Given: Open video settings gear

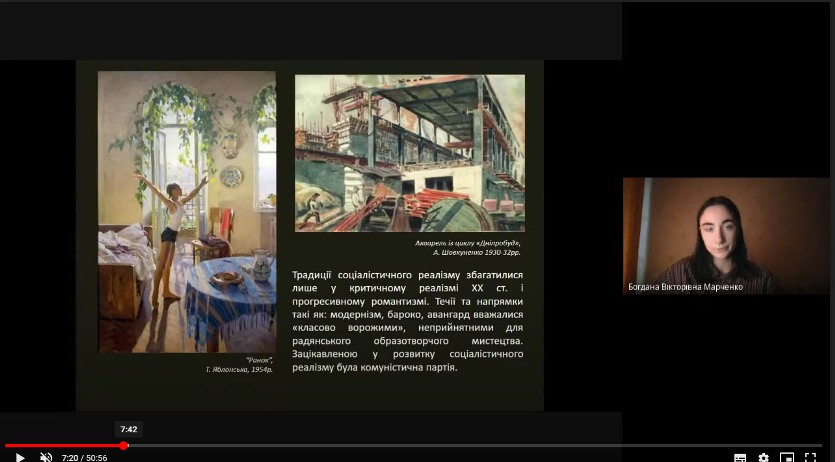Looking at the screenshot, I should [x=763, y=457].
